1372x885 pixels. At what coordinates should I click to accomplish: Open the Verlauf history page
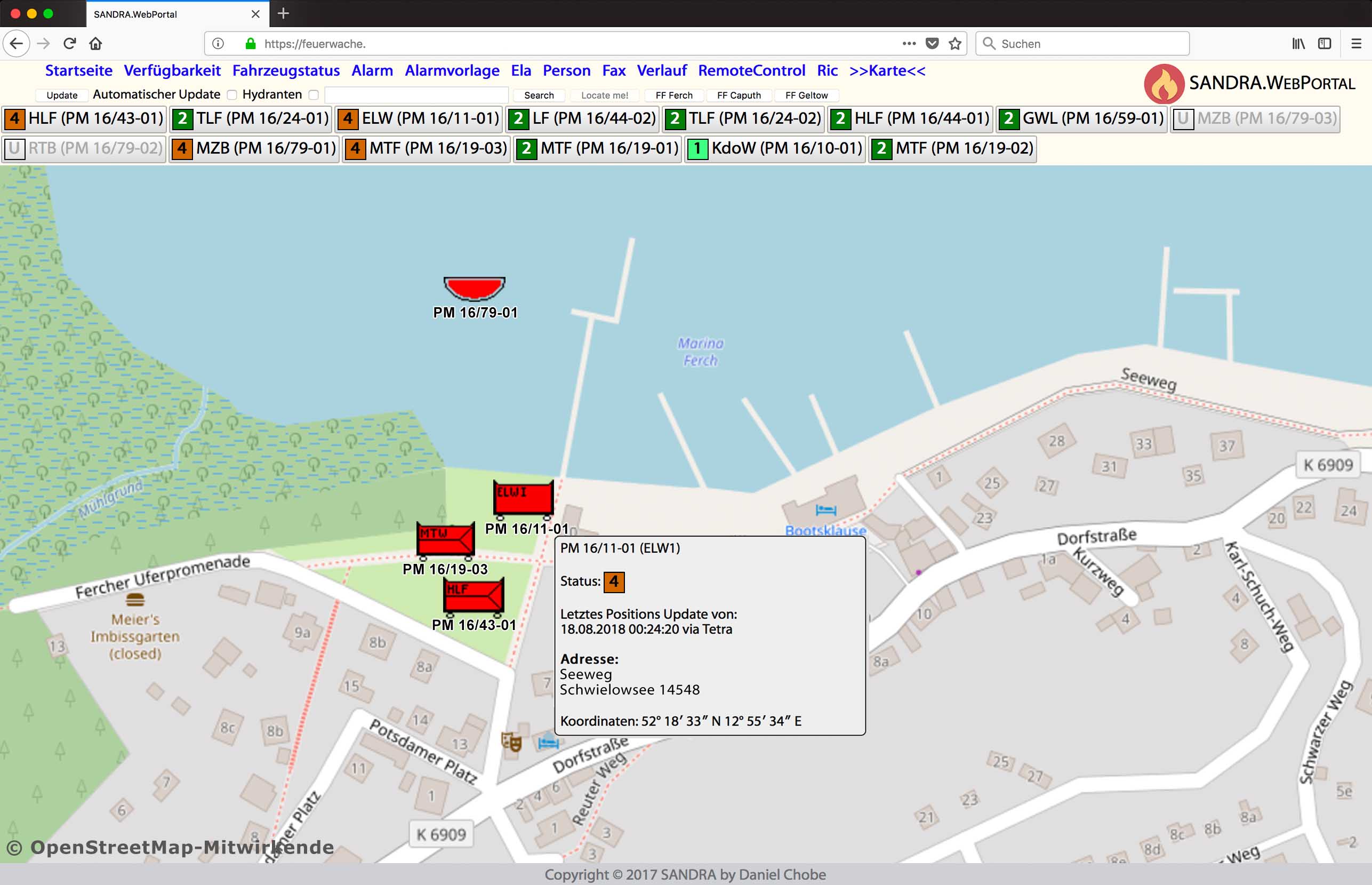tap(662, 71)
